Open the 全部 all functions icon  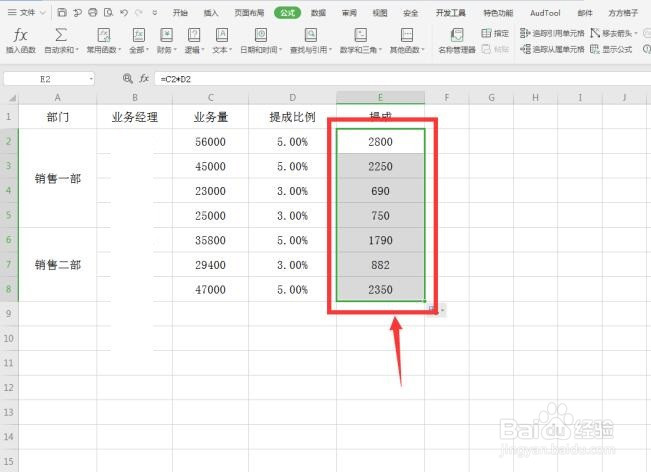139,35
